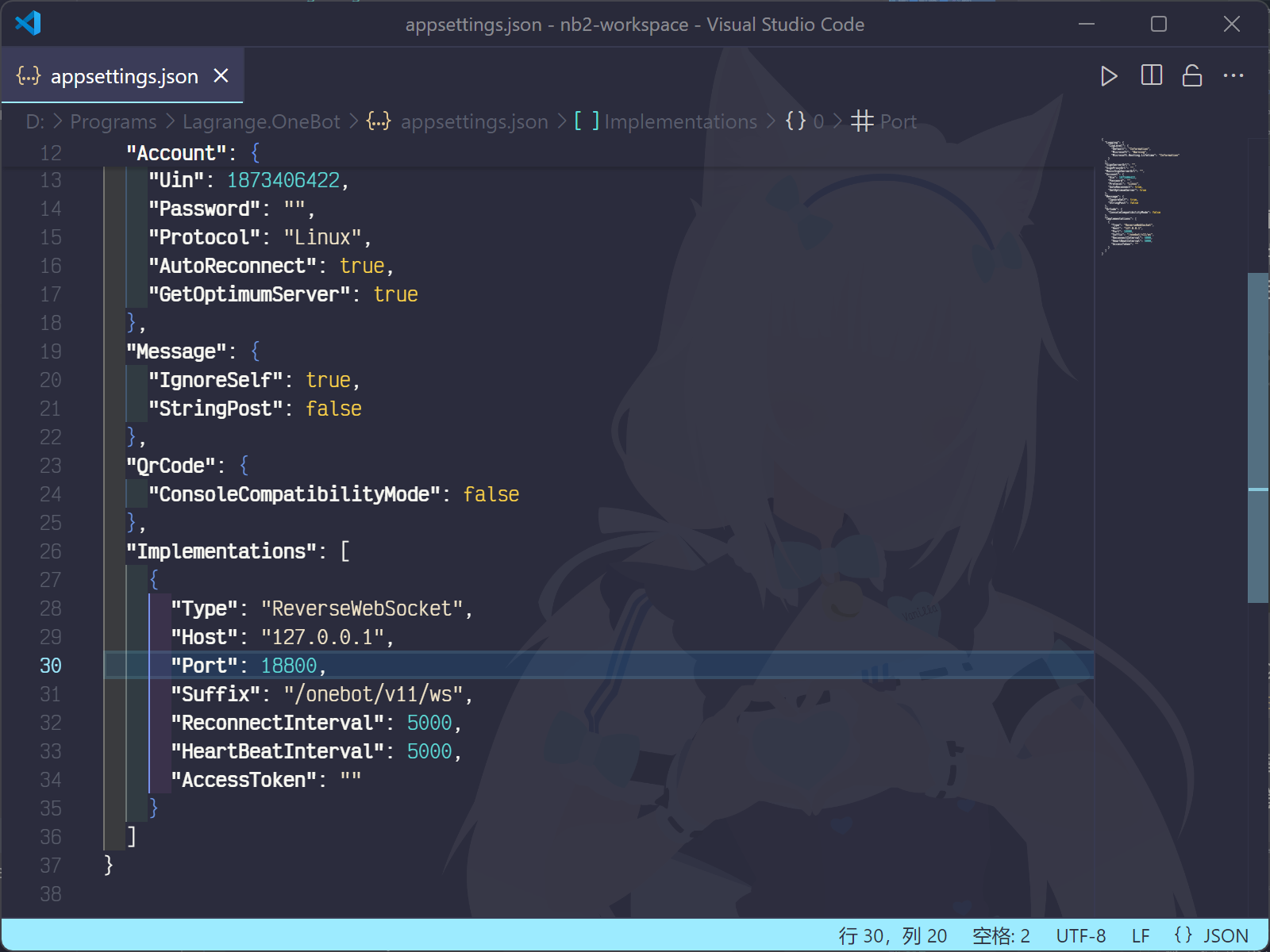
Task: Click the Port breadcrumb symbol
Action: 897,121
